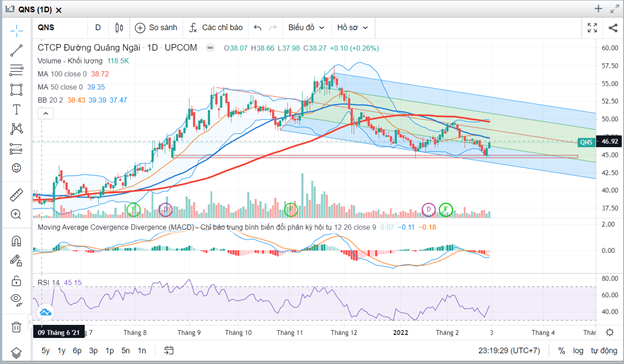Click the green marker near Tháng 8
624x364 pixels.
pyautogui.click(x=134, y=209)
